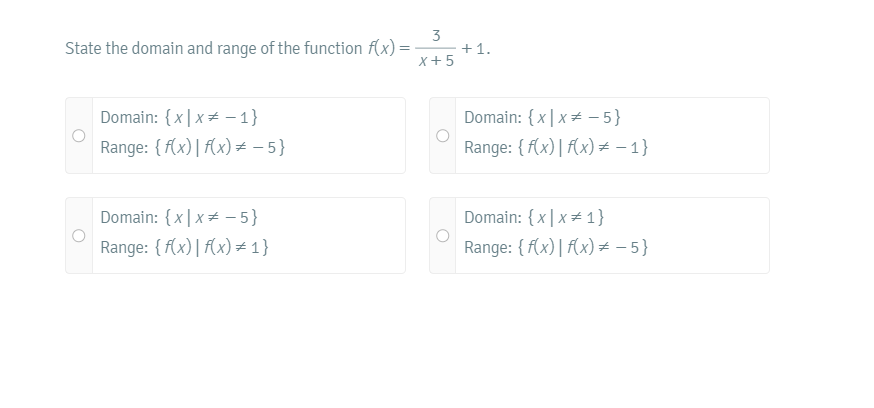Screen dimensions: 874x408
Task: Click the numerator 3 of the fraction
Action: [x=436, y=36]
